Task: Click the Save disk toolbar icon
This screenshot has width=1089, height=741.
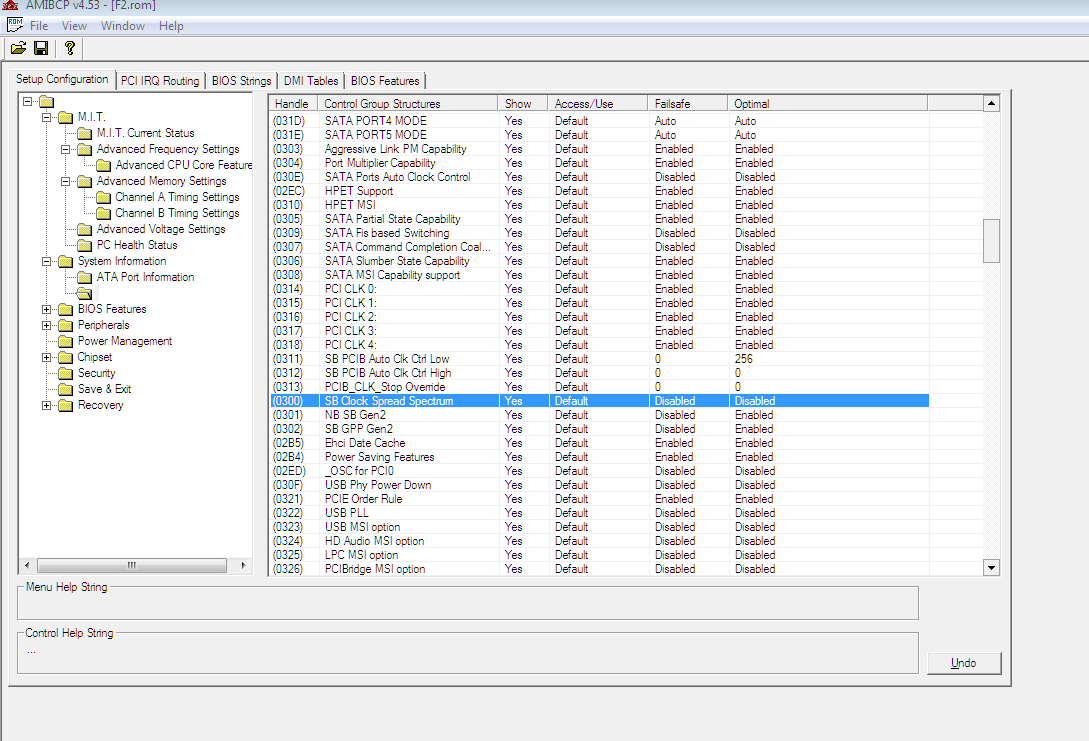Action: click(41, 48)
